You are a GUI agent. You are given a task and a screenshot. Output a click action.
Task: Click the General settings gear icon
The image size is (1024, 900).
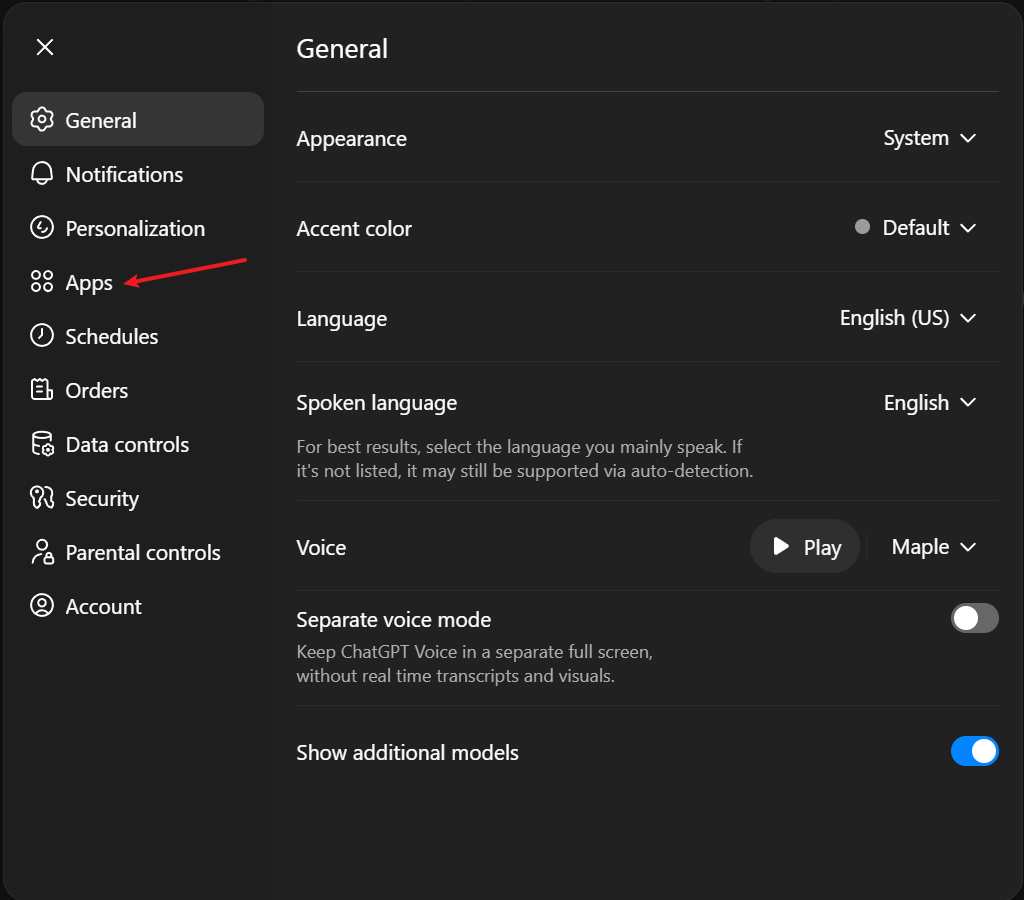[x=41, y=119]
